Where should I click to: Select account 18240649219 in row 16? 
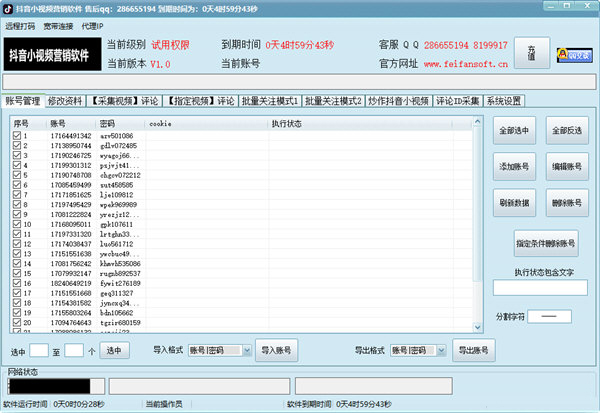point(71,283)
